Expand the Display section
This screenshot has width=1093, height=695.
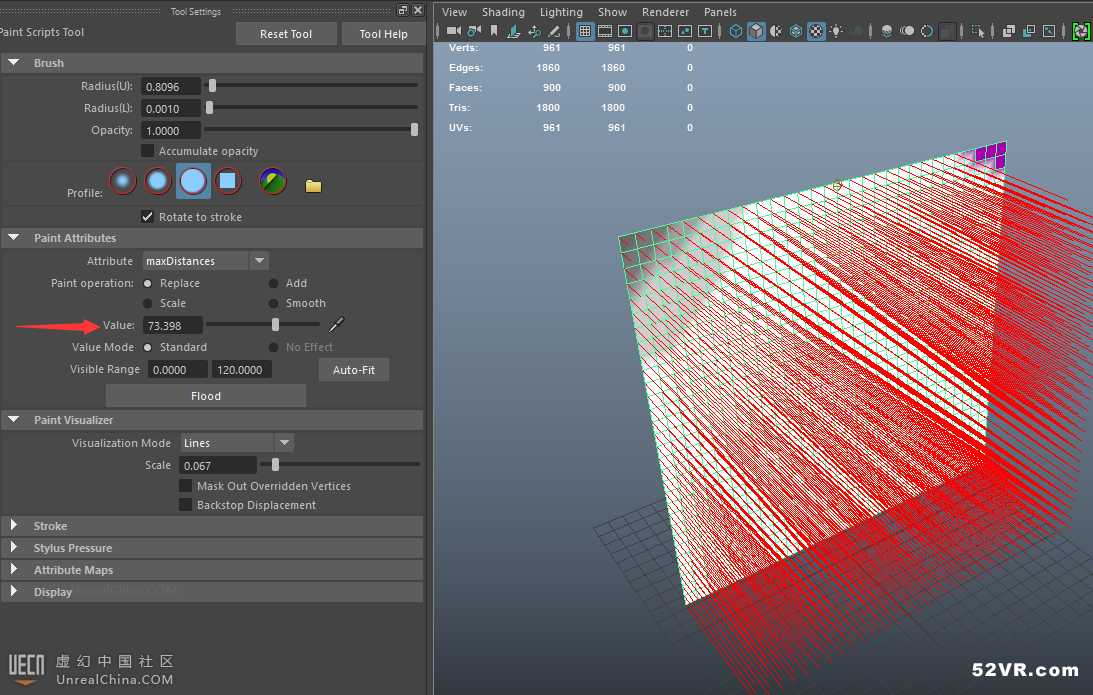pos(13,591)
